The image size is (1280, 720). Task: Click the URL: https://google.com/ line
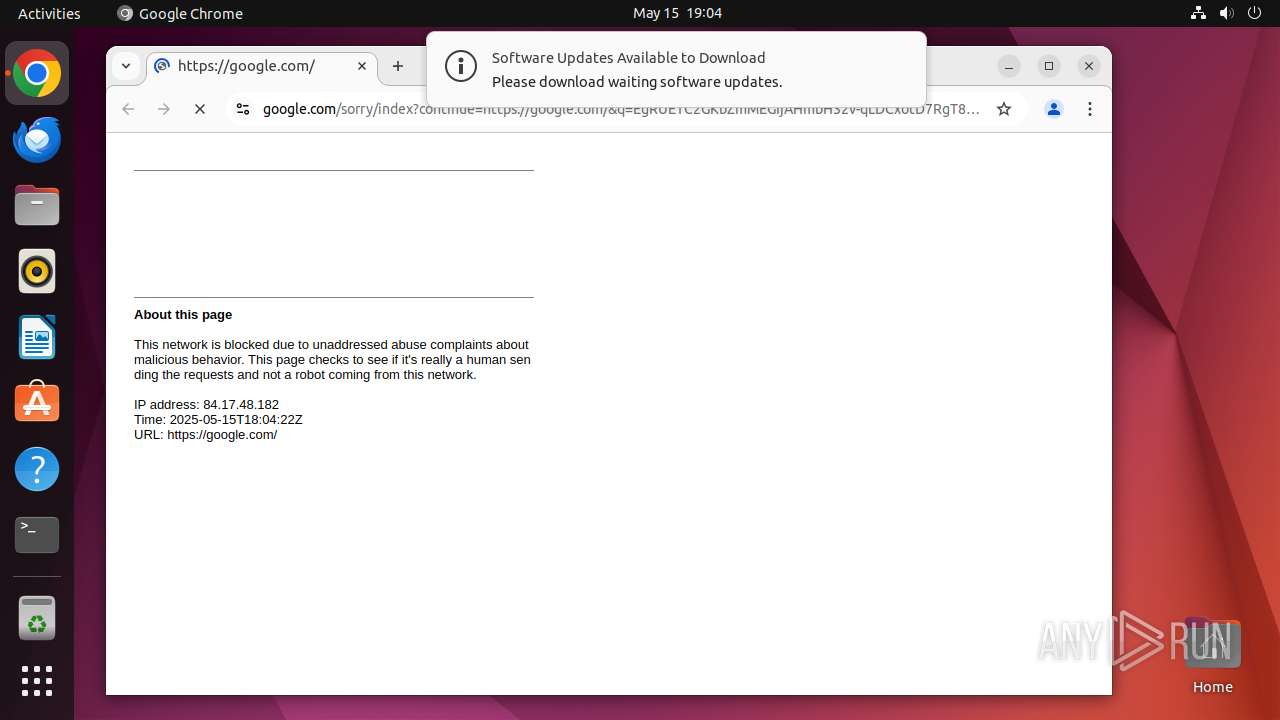pyautogui.click(x=205, y=435)
